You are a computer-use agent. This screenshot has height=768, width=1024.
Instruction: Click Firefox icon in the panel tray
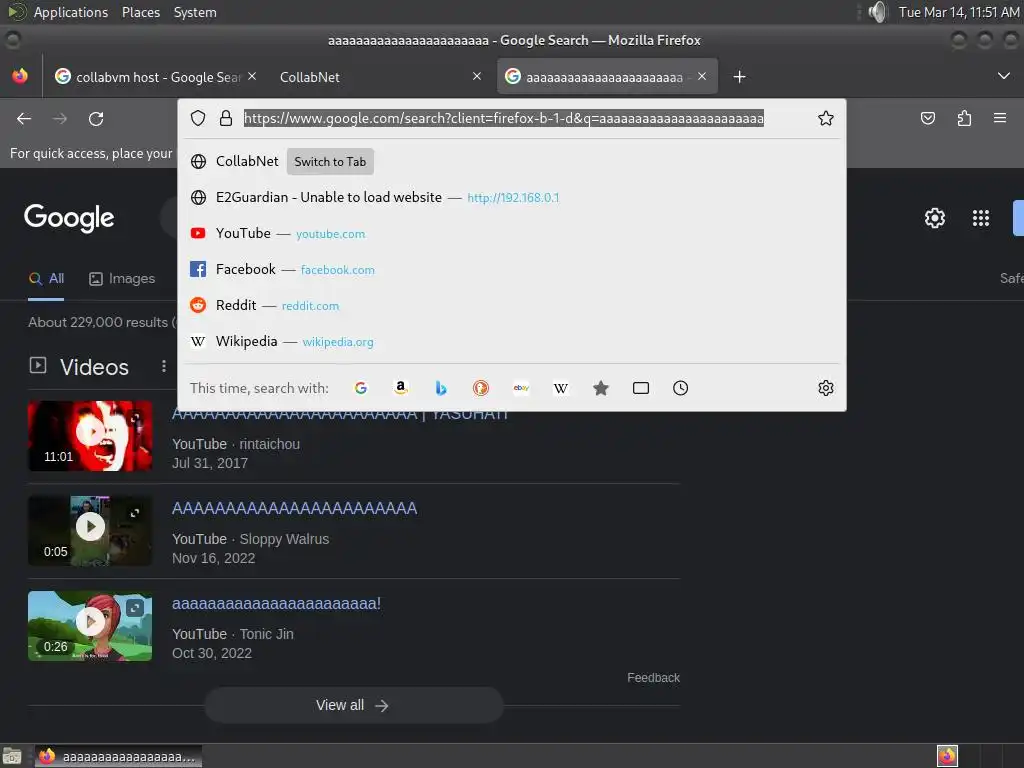947,756
